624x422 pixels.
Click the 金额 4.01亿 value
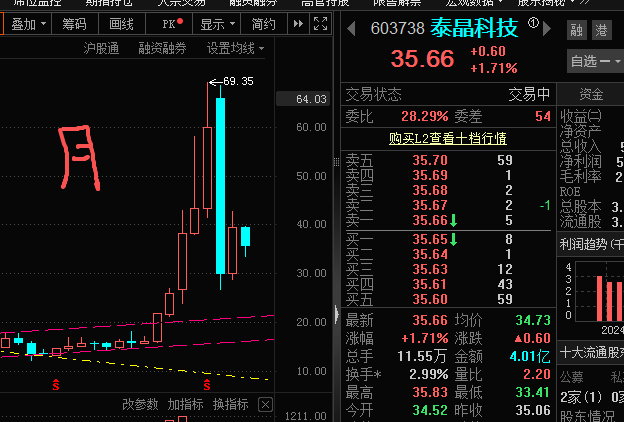[x=530, y=356]
